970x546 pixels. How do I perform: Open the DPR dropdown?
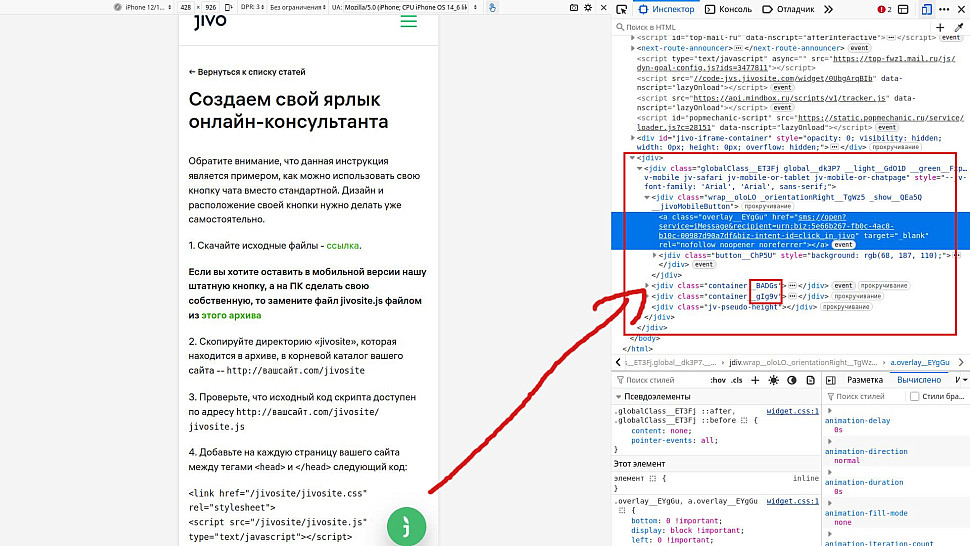(x=252, y=7)
